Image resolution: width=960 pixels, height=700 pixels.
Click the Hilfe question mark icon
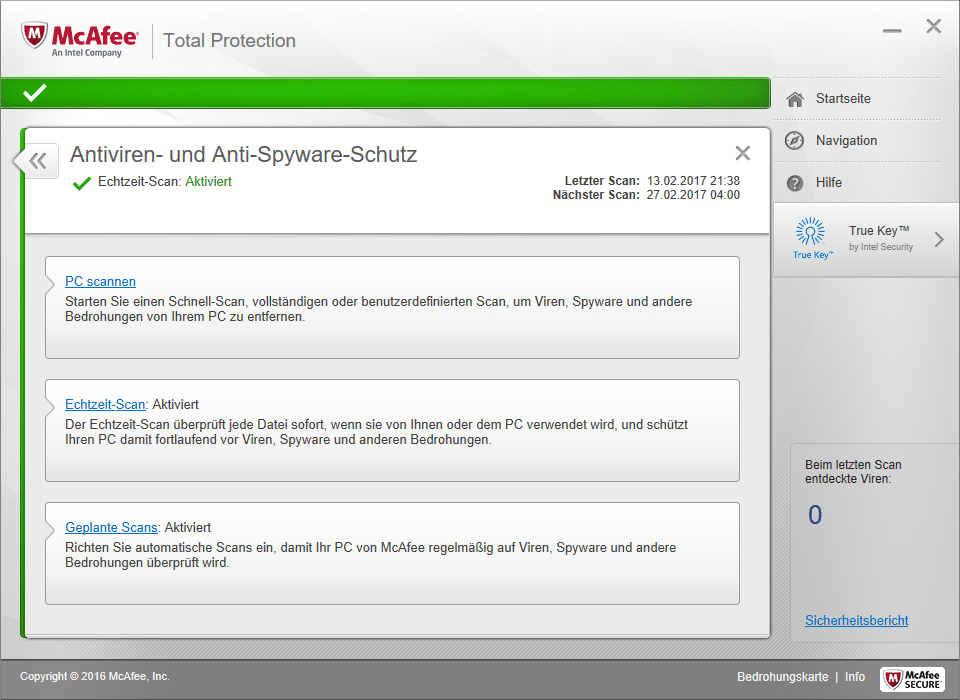[795, 183]
